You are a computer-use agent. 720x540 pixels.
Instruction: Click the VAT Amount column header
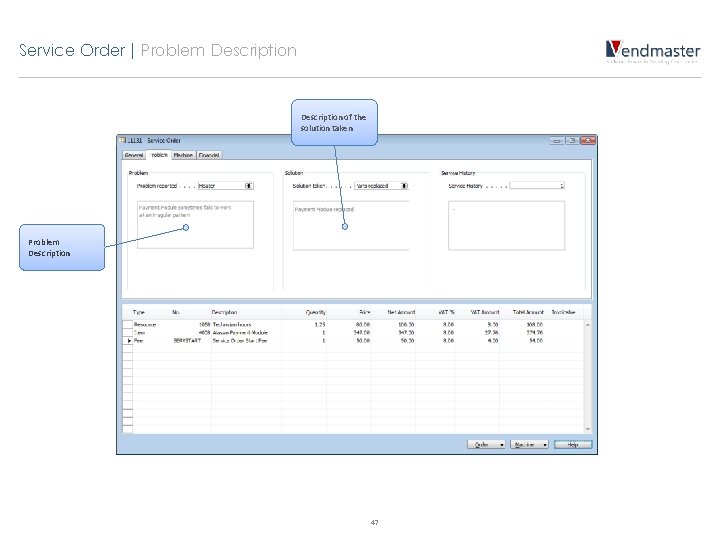[485, 312]
